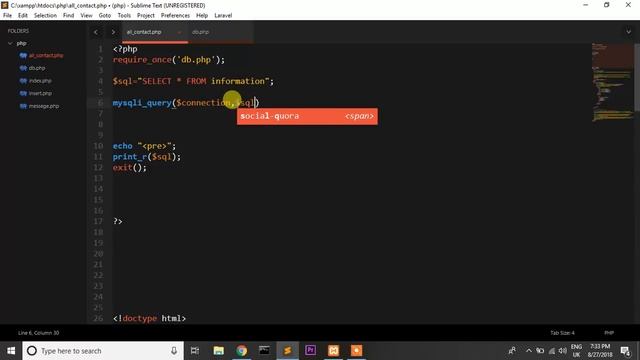The height and width of the screenshot is (360, 640).
Task: Open db.php from the sidebar
Action: click(x=37, y=68)
